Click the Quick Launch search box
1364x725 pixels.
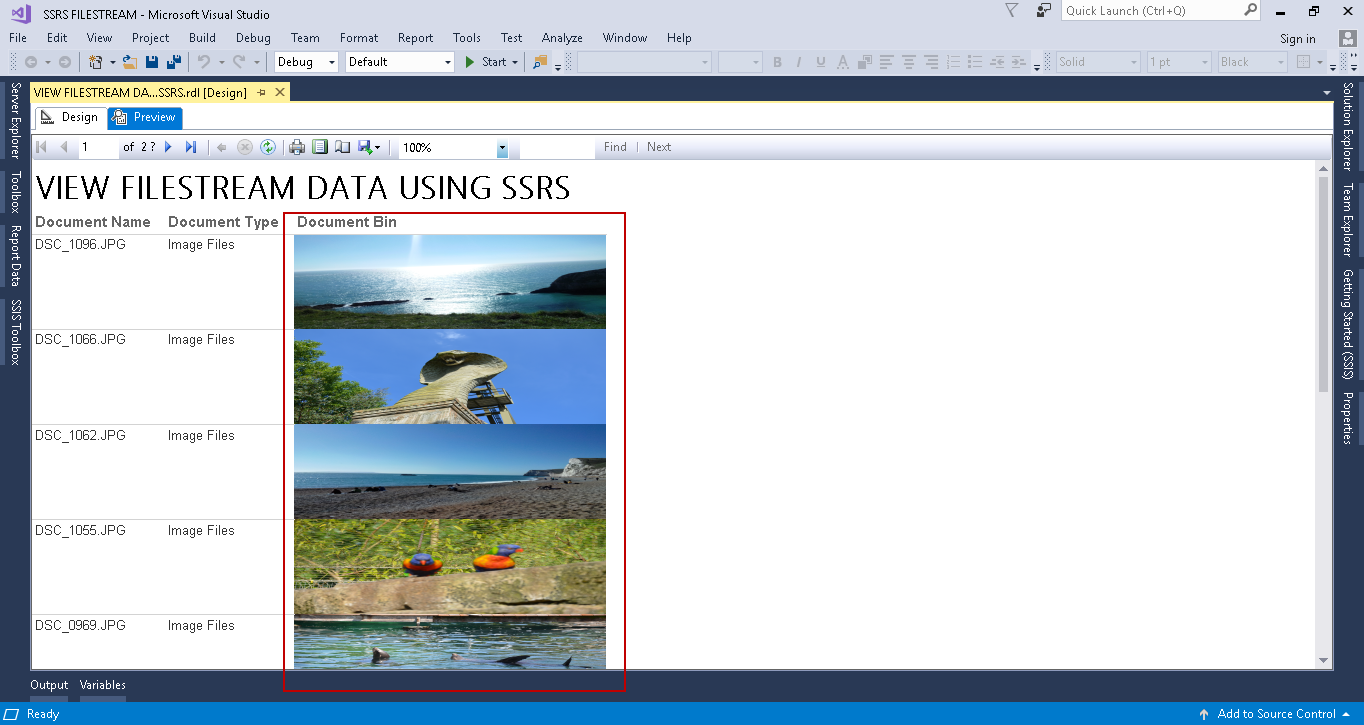point(1152,11)
